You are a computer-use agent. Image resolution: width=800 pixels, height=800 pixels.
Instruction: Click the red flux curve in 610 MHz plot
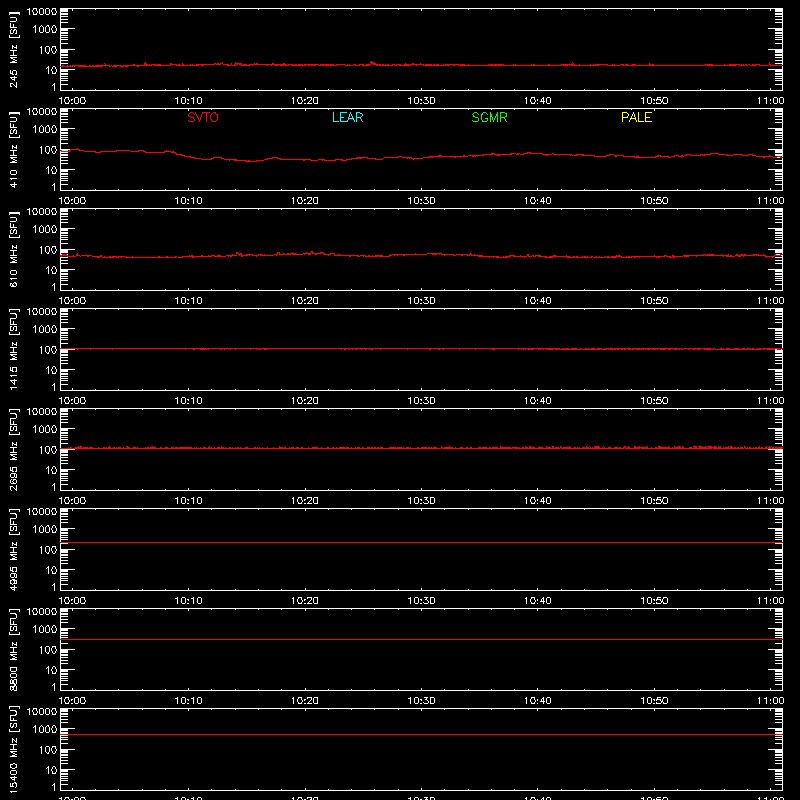pos(421,254)
